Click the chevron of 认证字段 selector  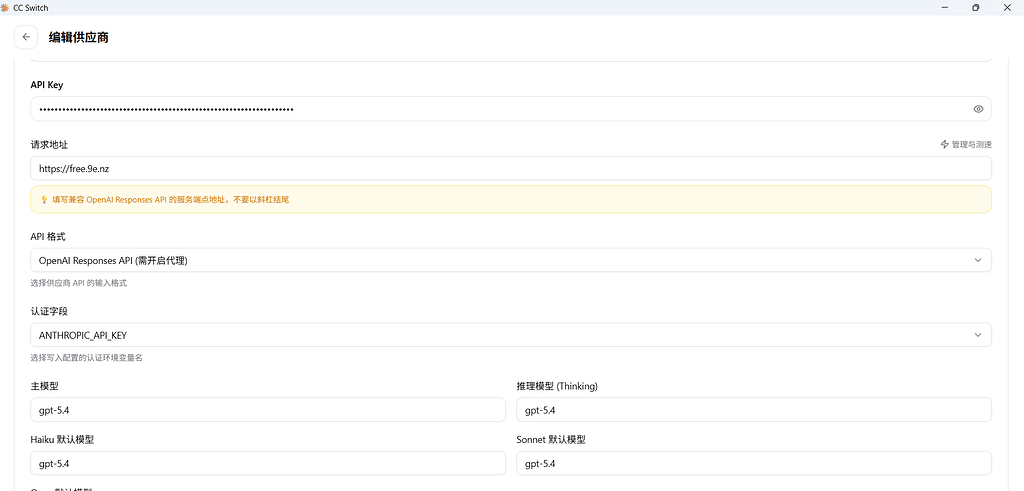[978, 335]
